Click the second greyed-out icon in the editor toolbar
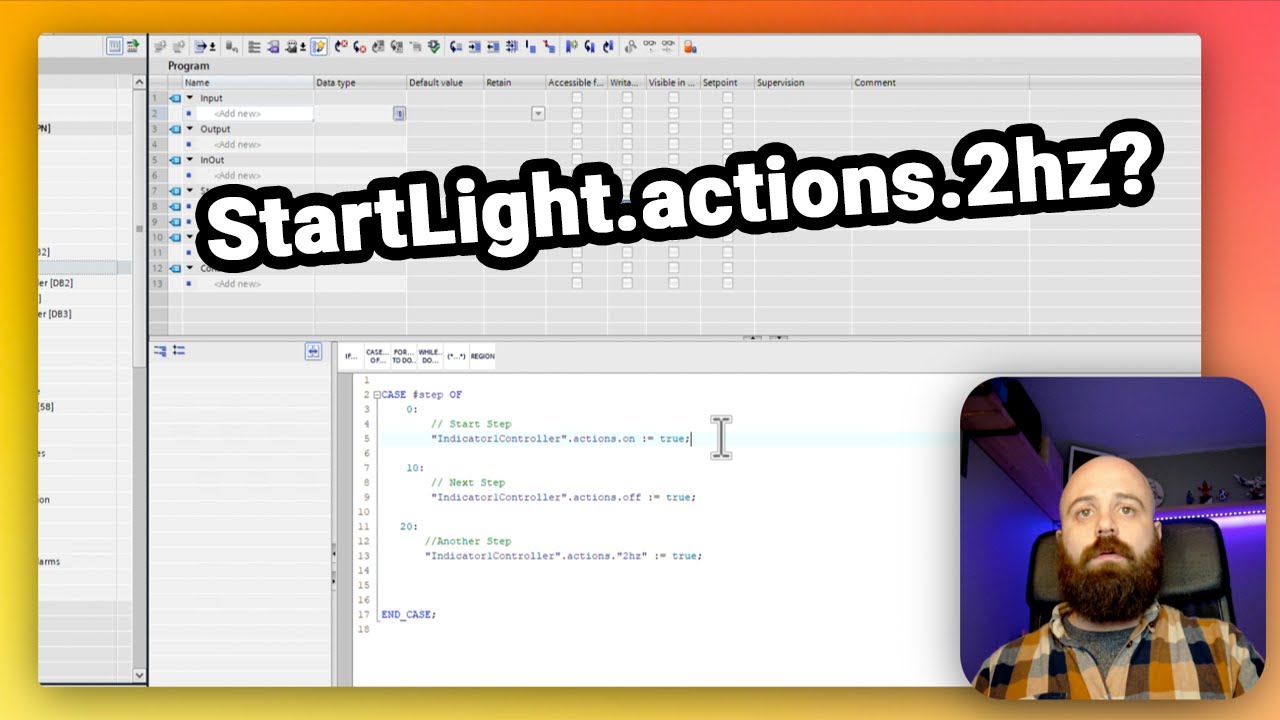Screen dimensions: 1280x720 pyautogui.click(x=179, y=46)
